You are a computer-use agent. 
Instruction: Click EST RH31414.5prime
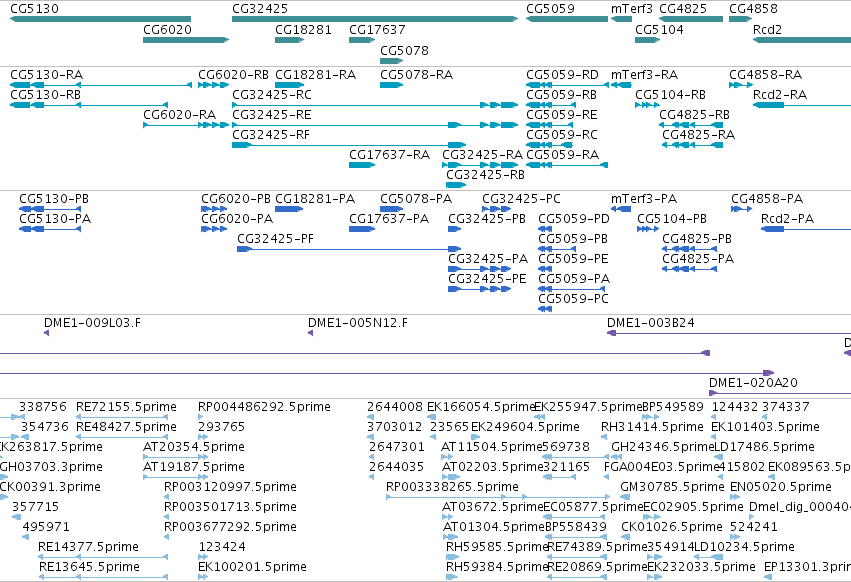tap(604, 437)
